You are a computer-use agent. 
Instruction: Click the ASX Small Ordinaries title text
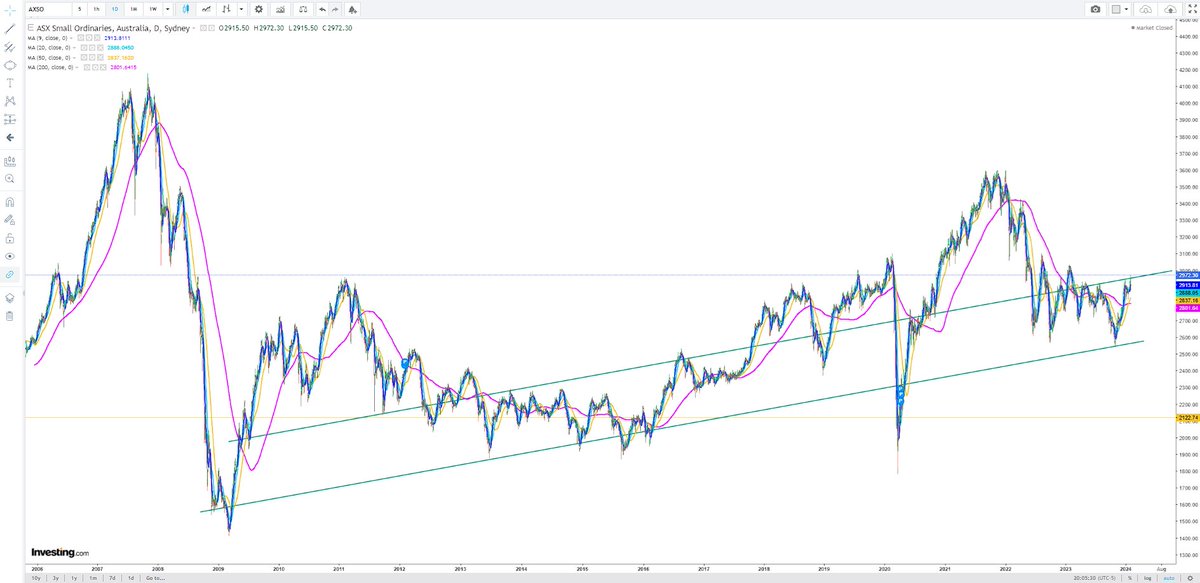click(x=113, y=28)
